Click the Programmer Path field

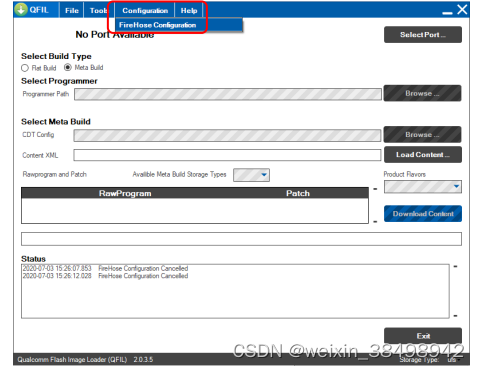click(228, 94)
